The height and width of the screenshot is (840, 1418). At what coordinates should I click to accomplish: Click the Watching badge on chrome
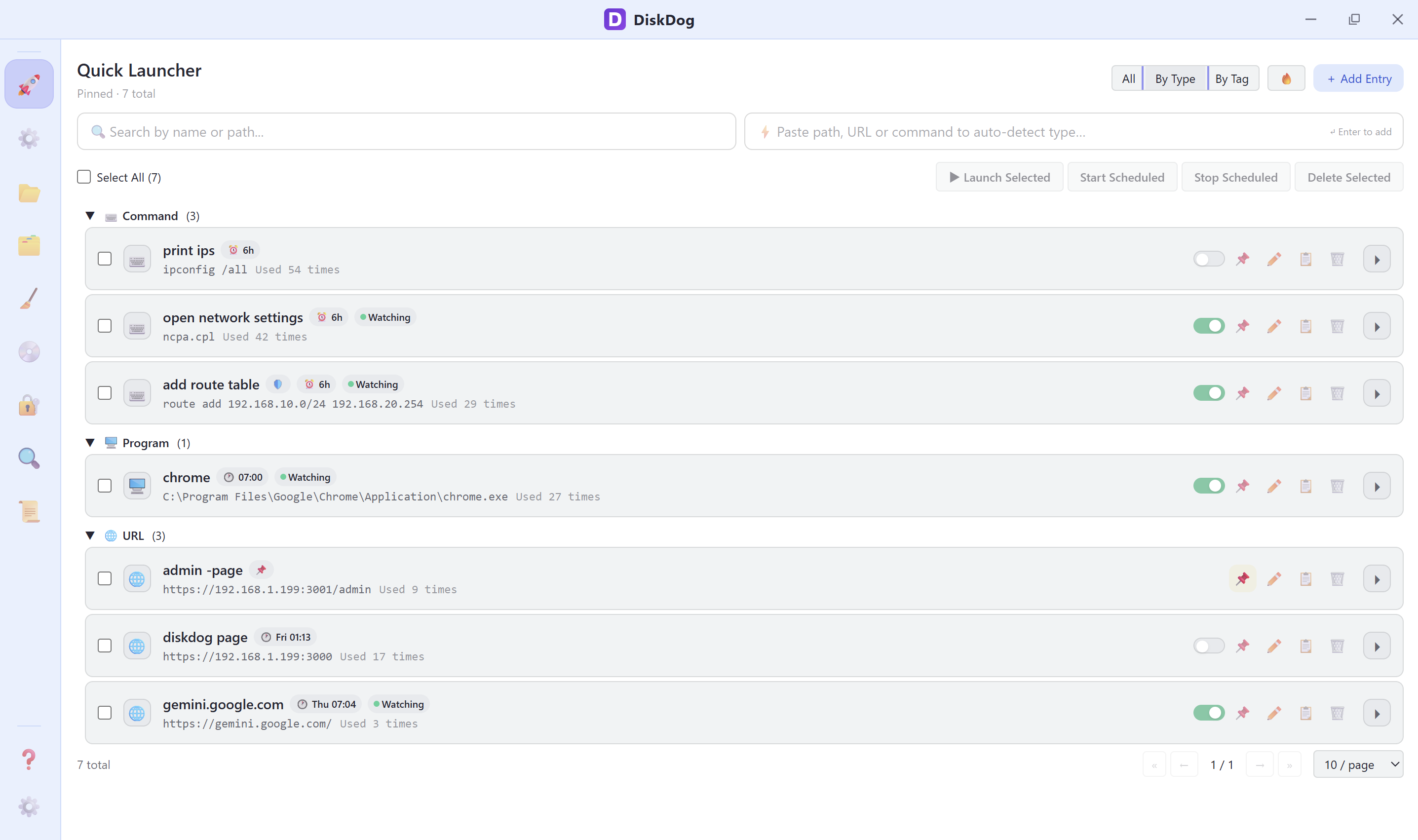[x=305, y=478]
